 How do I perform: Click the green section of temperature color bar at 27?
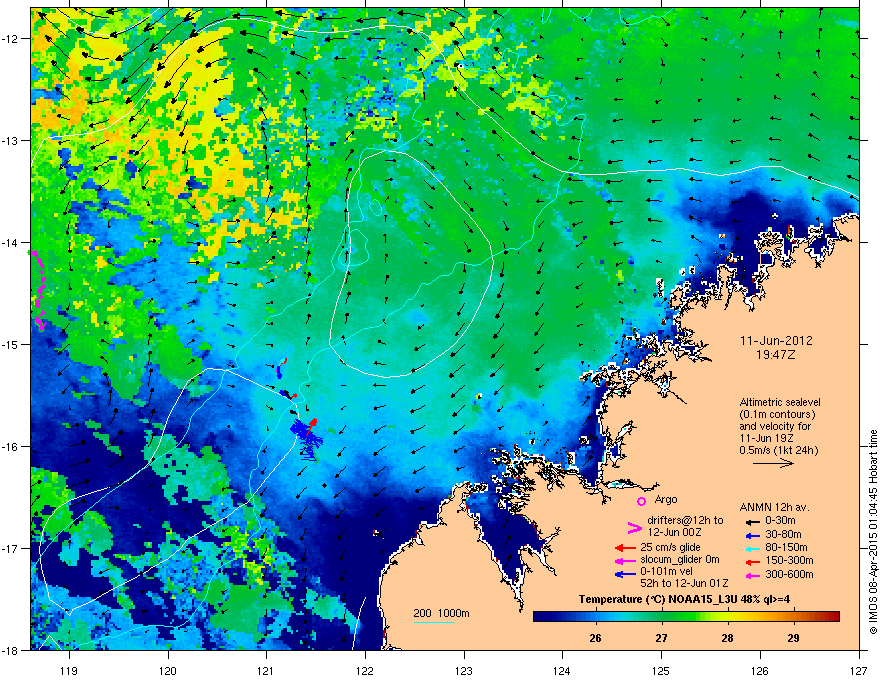(662, 617)
